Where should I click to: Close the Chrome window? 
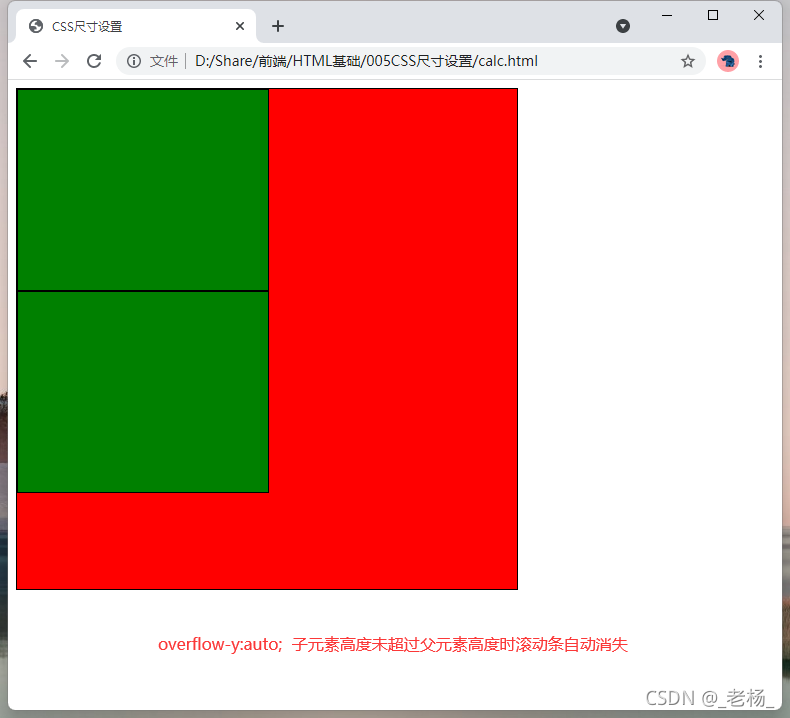point(759,15)
